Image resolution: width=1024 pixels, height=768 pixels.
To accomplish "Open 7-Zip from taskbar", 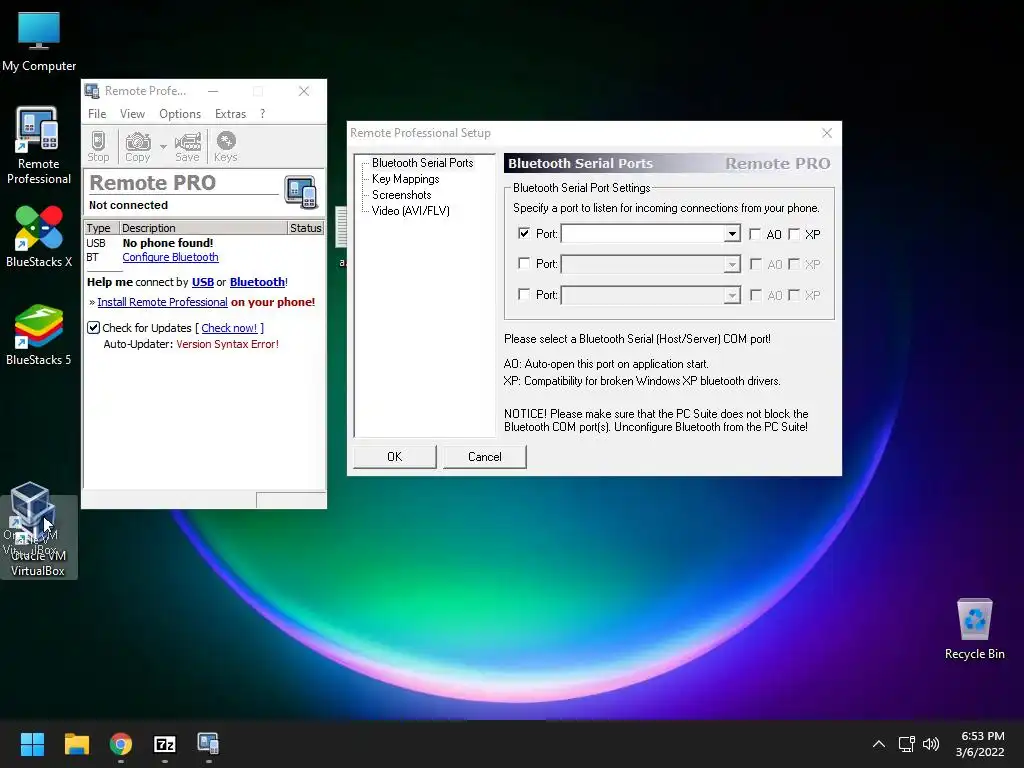I will (165, 744).
